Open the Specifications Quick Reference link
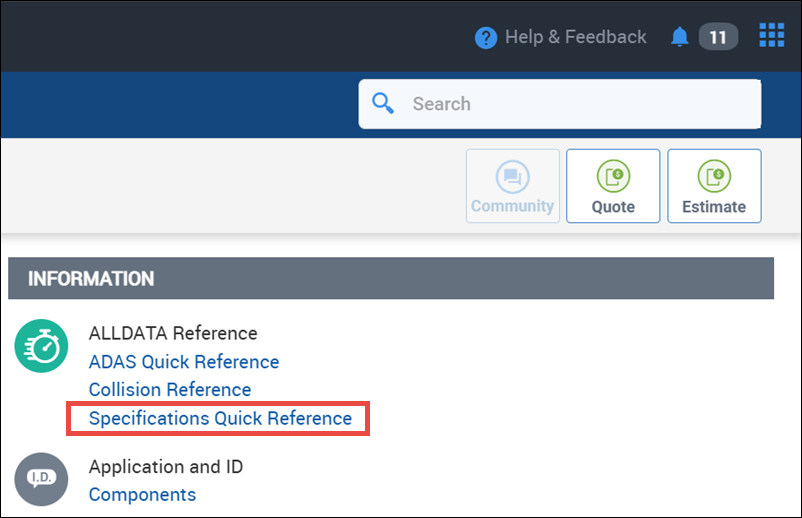This screenshot has height=518, width=802. (x=220, y=418)
